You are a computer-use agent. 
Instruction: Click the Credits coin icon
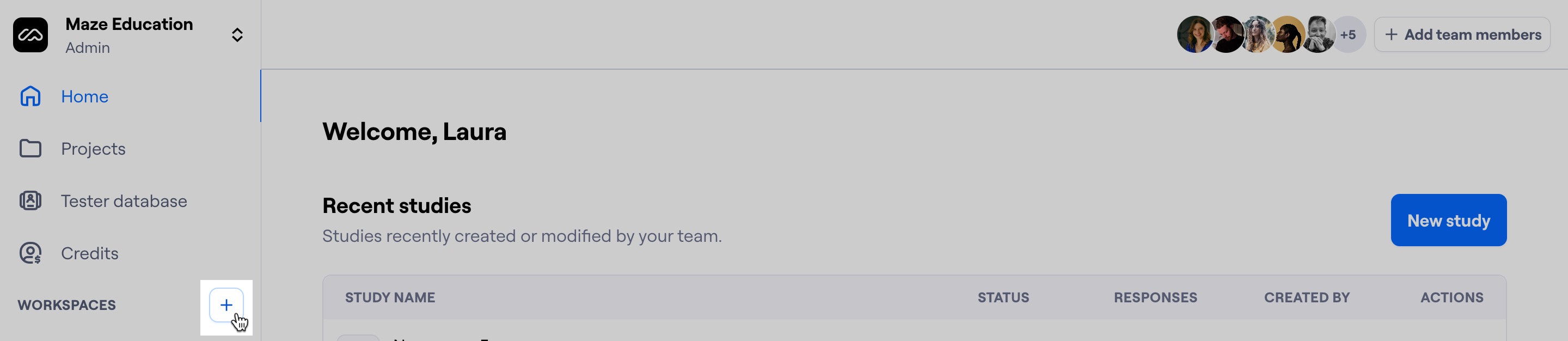30,253
